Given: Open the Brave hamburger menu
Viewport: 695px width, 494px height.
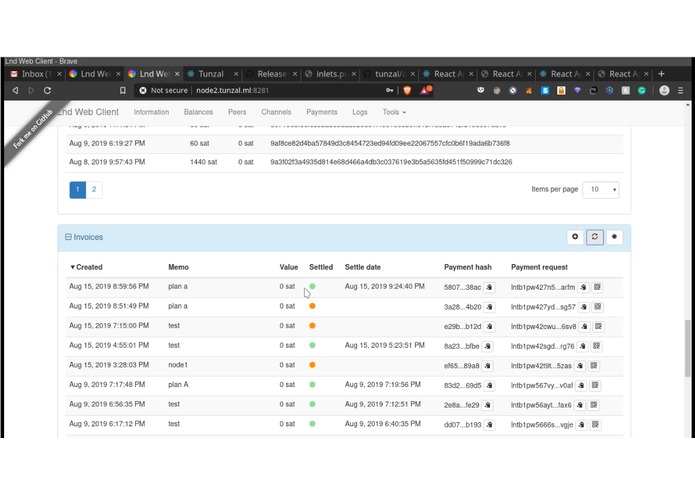Looking at the screenshot, I should point(680,90).
